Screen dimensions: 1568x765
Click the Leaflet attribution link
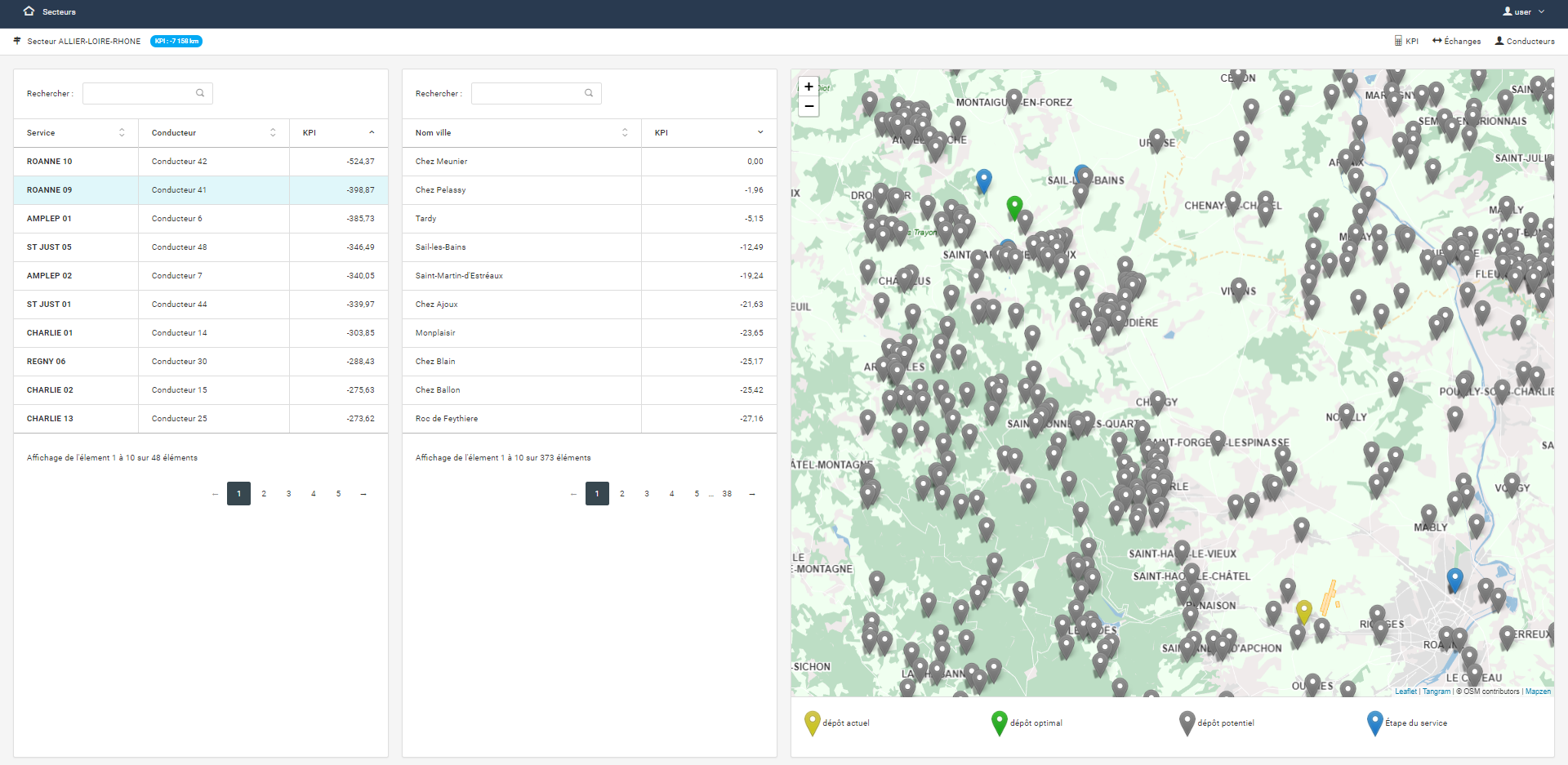pyautogui.click(x=1405, y=692)
